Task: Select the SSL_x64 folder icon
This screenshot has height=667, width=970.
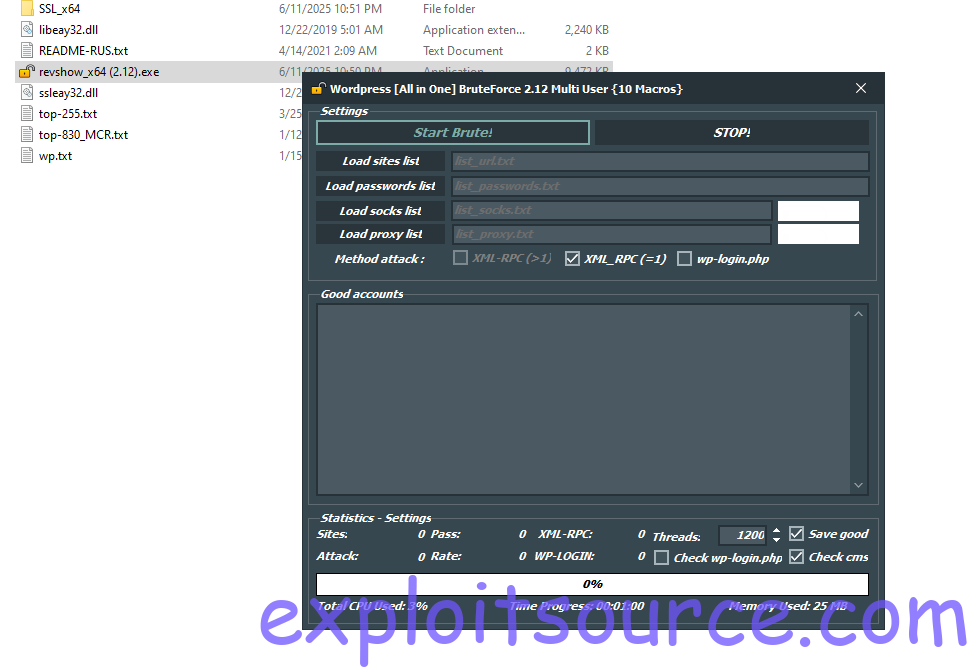Action: 27,9
